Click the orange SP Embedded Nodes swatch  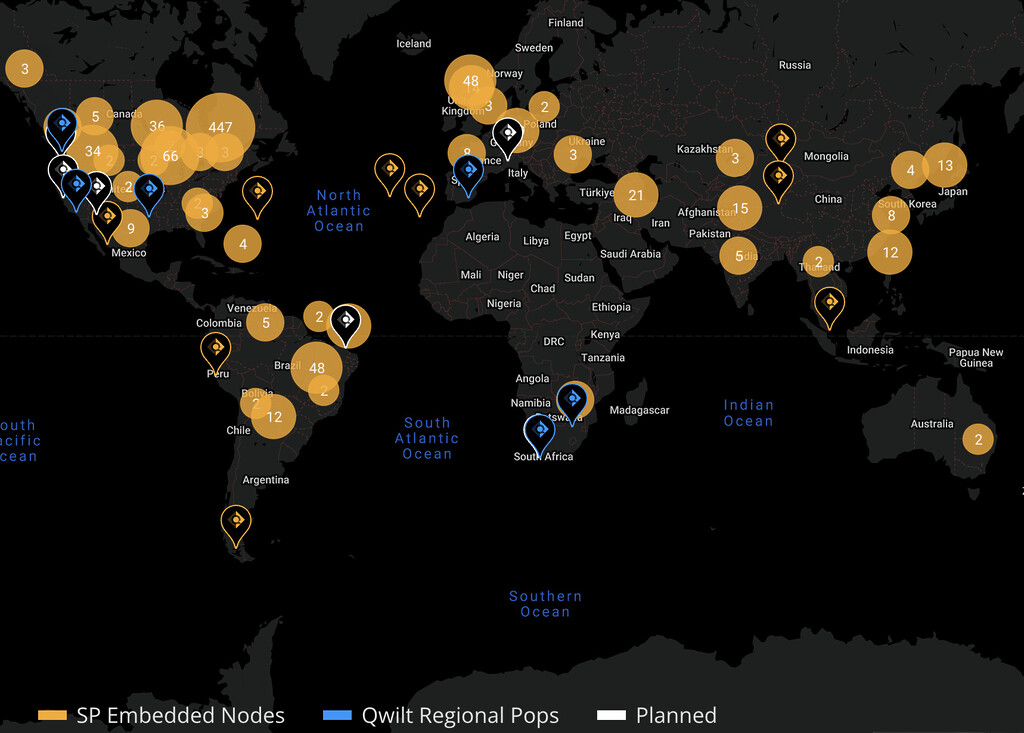(52, 715)
